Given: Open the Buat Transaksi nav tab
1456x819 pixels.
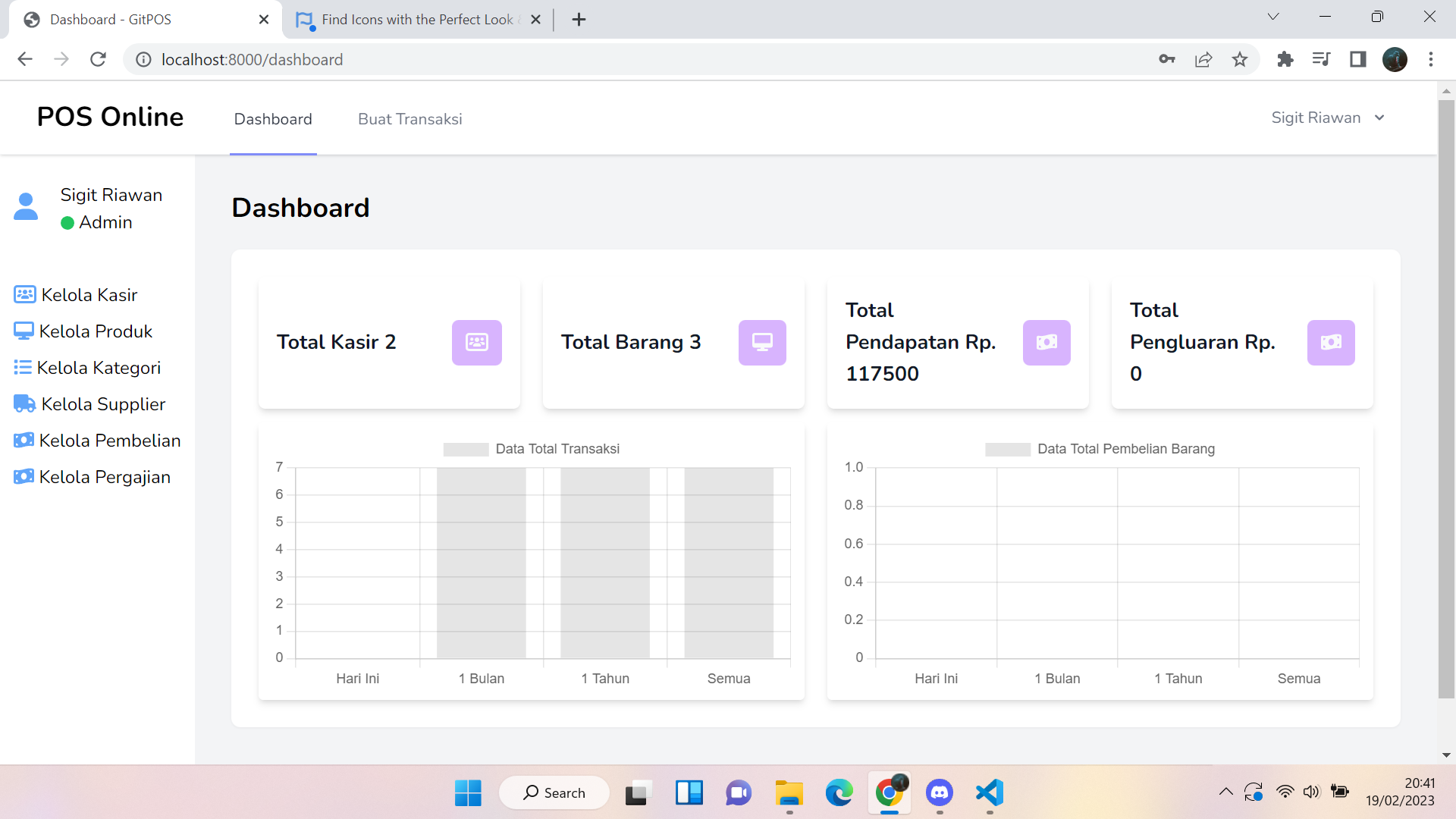Looking at the screenshot, I should (x=410, y=119).
